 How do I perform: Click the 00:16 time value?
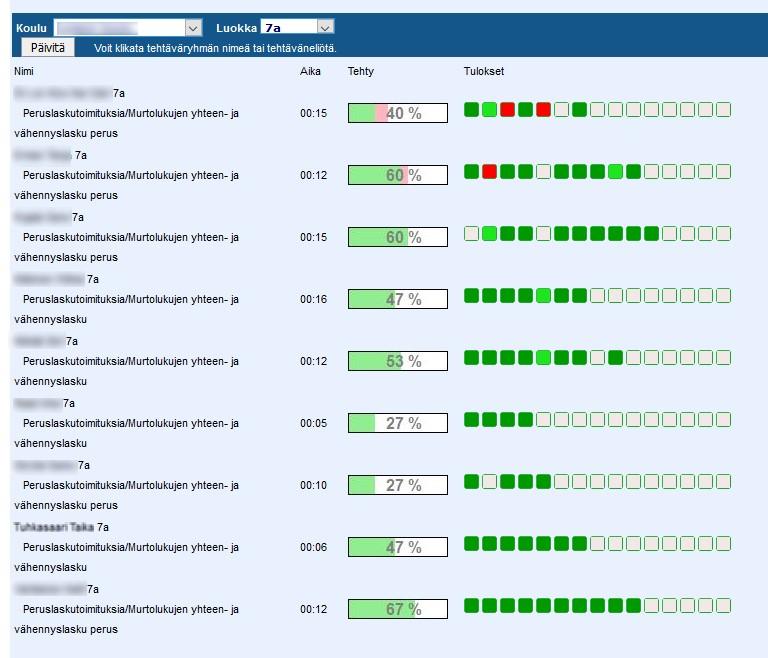(313, 299)
